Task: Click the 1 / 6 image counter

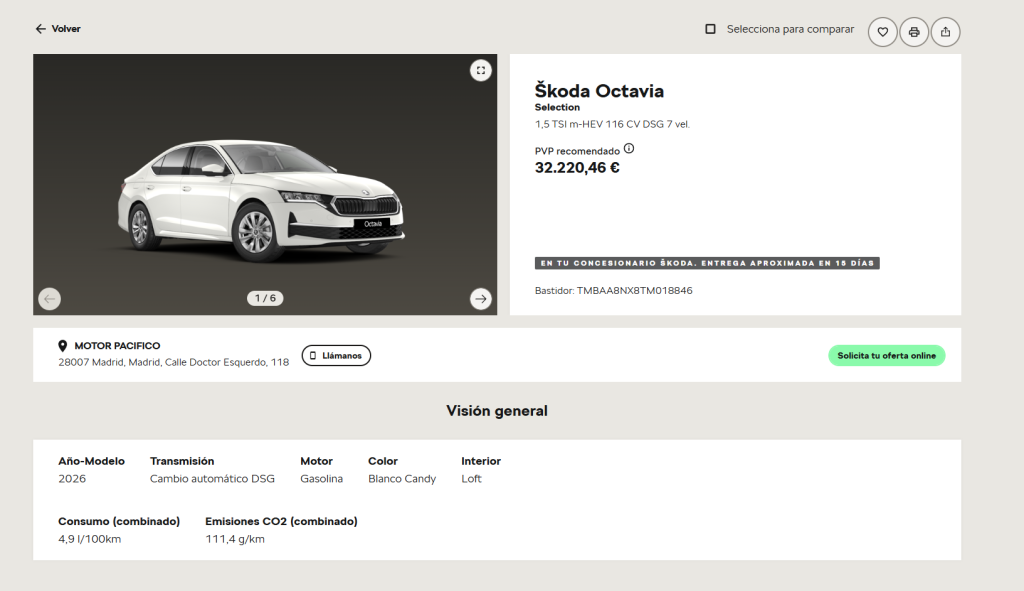Action: coord(265,298)
